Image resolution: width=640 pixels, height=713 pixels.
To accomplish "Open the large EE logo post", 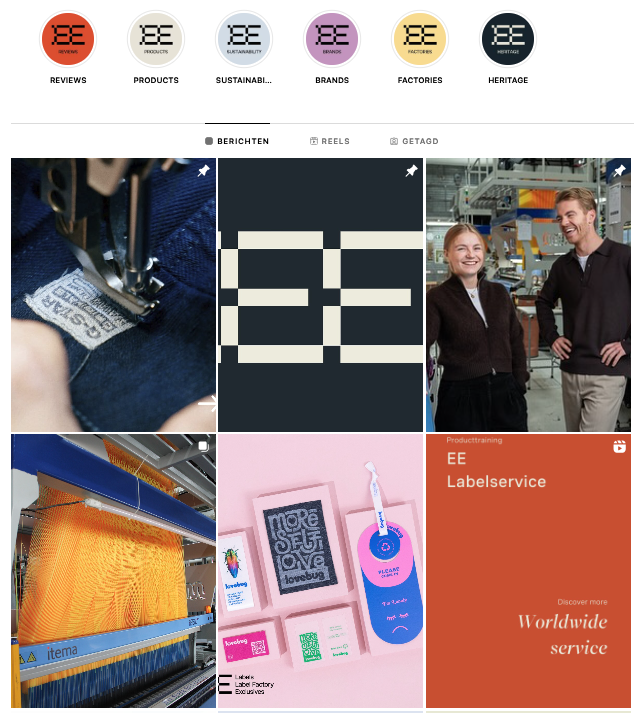I will (320, 295).
